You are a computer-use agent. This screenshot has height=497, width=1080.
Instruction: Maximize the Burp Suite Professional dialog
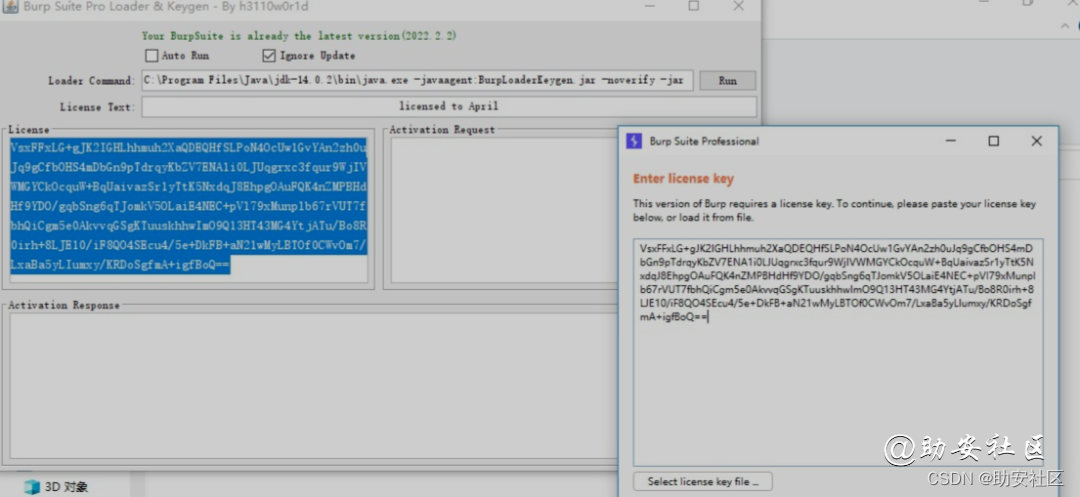click(x=993, y=141)
